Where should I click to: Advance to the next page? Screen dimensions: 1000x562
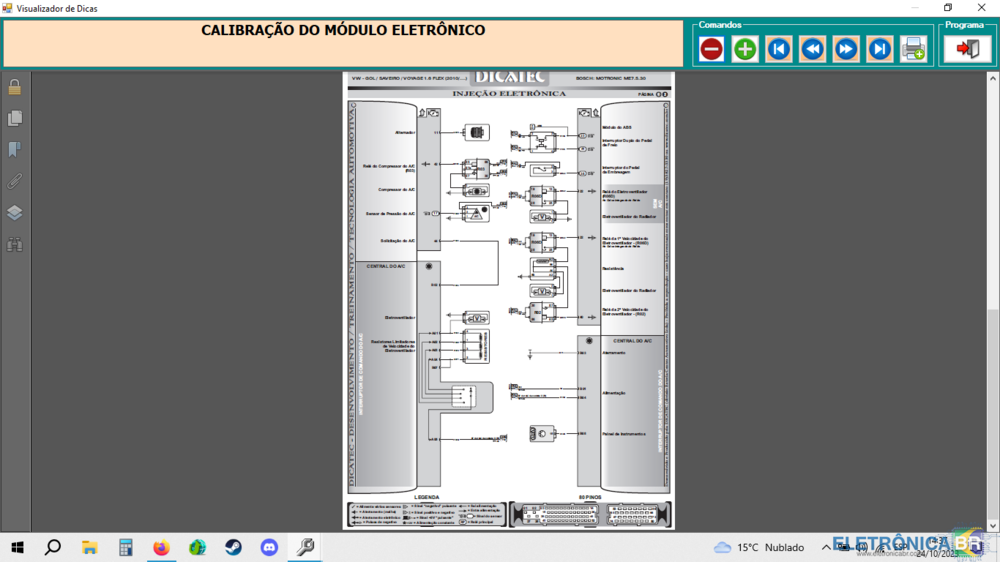[846, 49]
